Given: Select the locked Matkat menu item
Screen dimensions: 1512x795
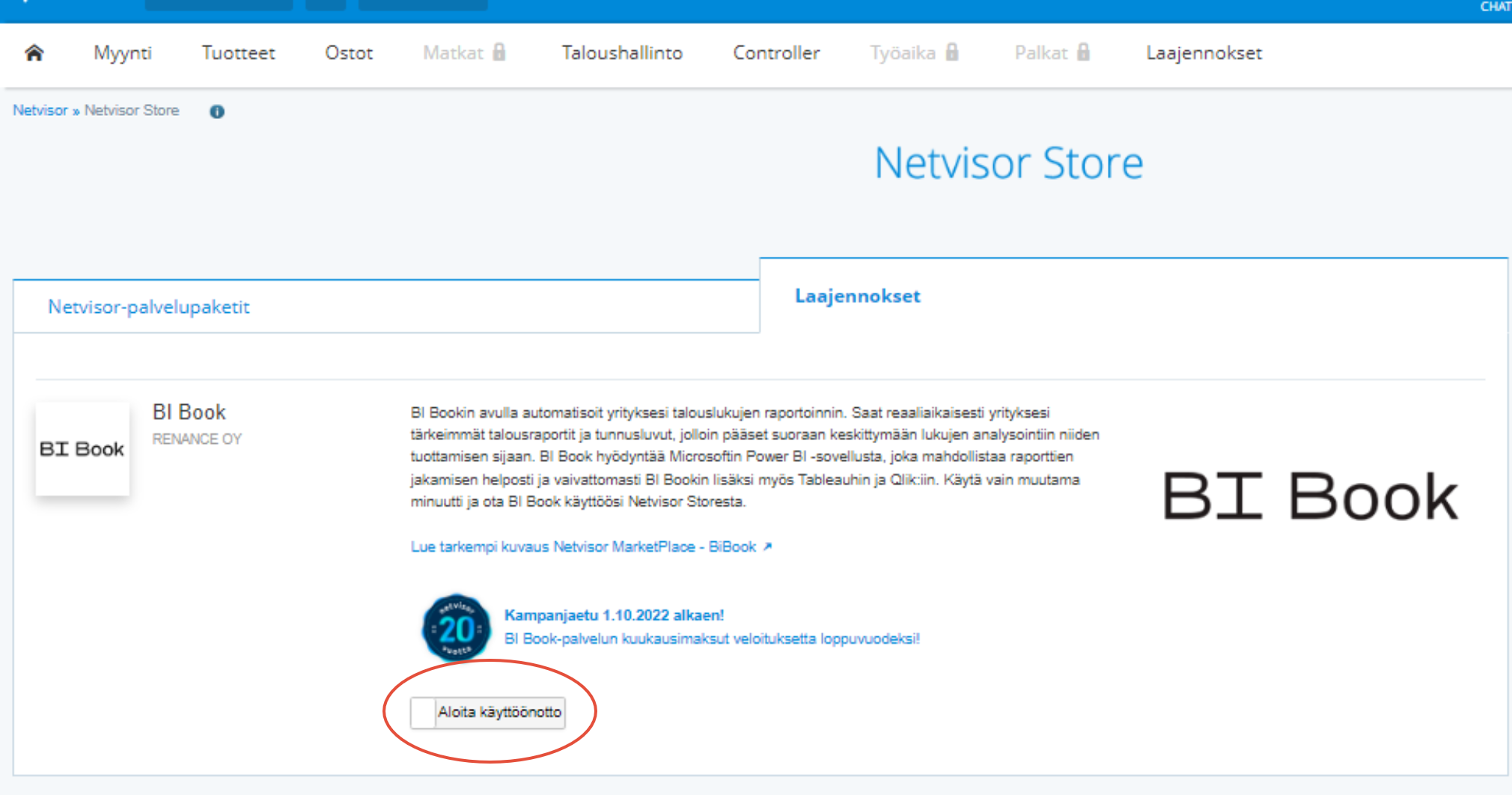Looking at the screenshot, I should point(464,52).
